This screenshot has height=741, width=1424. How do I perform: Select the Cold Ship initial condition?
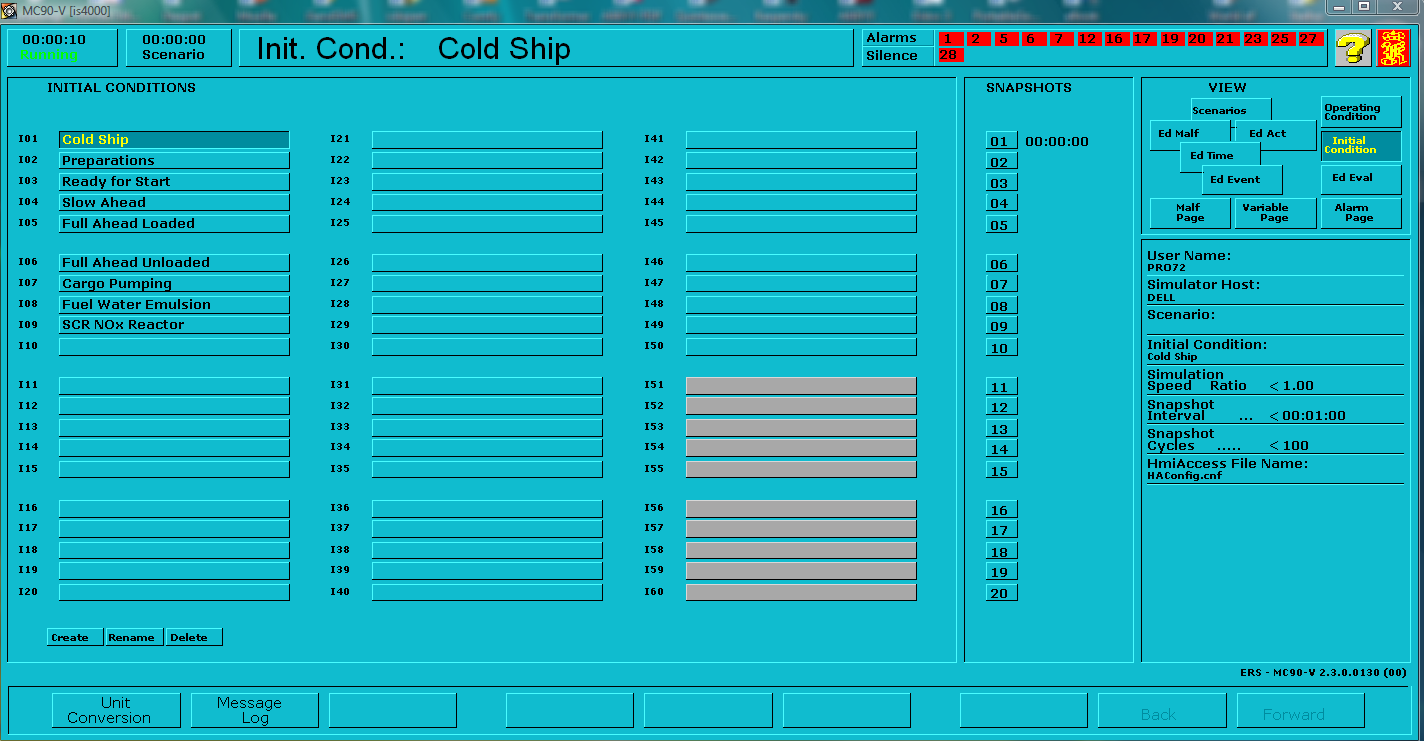click(x=174, y=140)
